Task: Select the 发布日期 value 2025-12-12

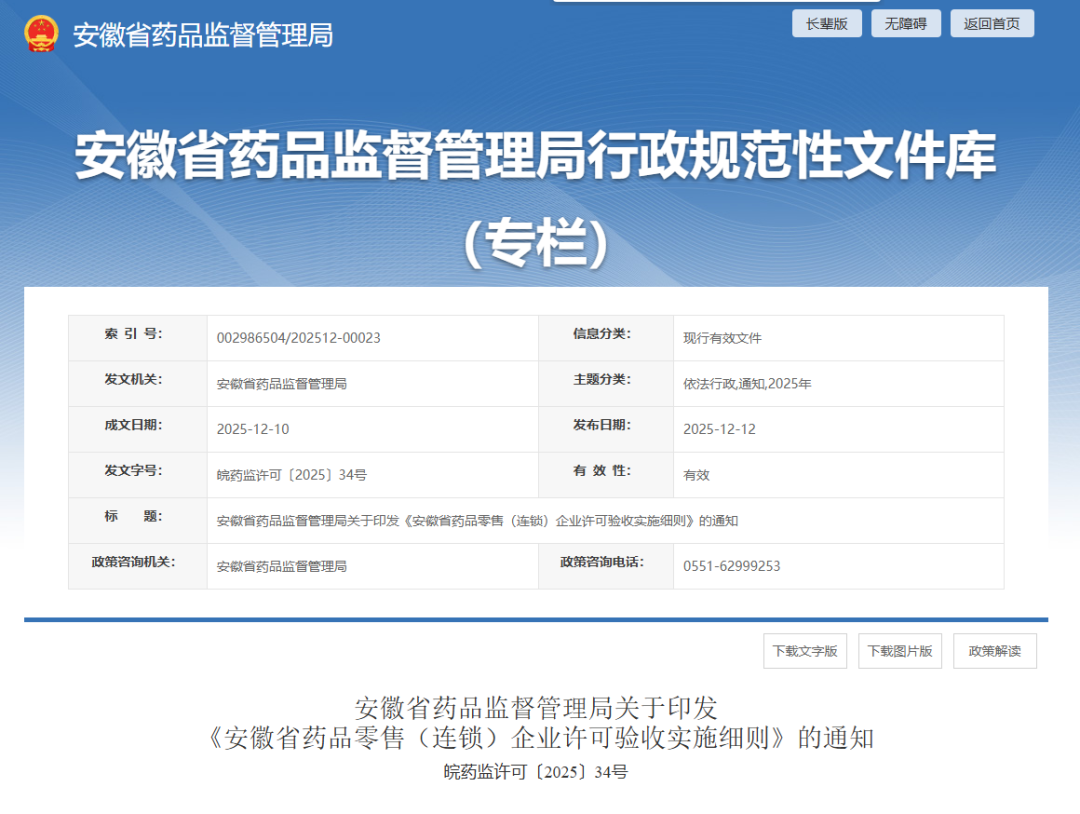Action: coord(719,429)
